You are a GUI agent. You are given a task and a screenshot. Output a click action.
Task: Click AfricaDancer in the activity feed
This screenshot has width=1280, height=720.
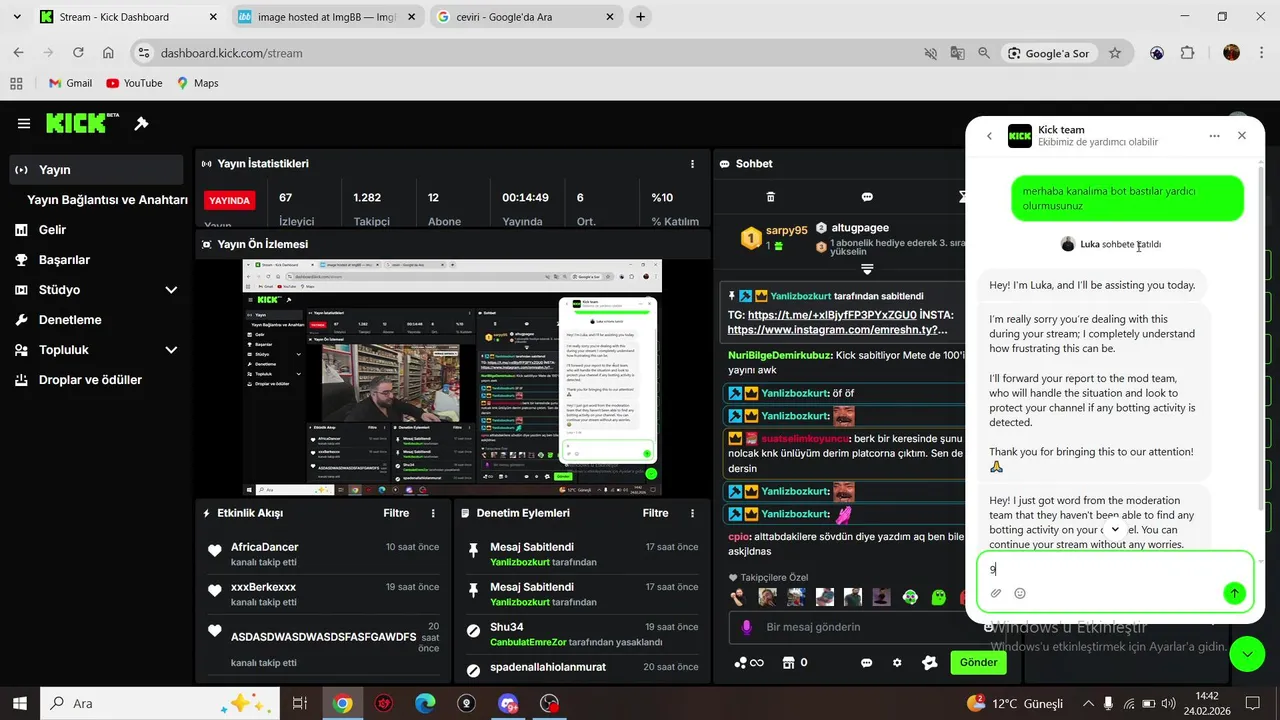[x=264, y=547]
